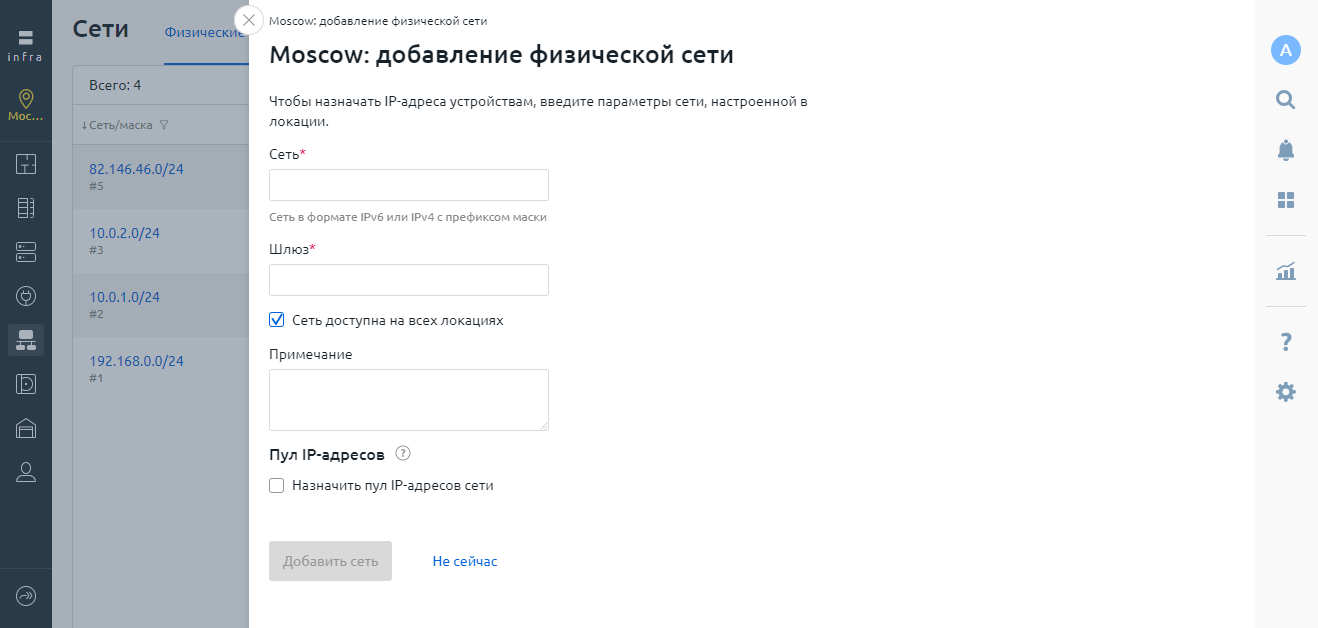Viewport: 1318px width, 628px height.
Task: Open the help question mark icon
Action: pos(1286,343)
